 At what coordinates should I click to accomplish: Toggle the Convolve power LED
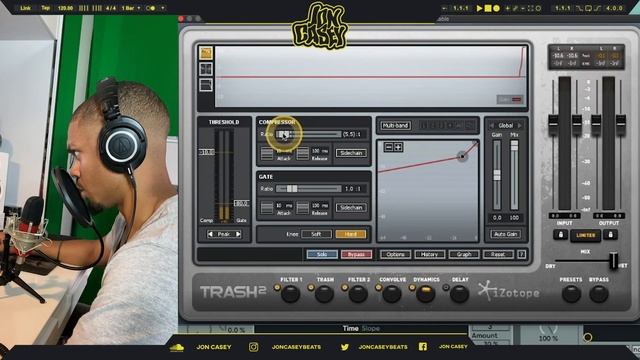coord(378,288)
